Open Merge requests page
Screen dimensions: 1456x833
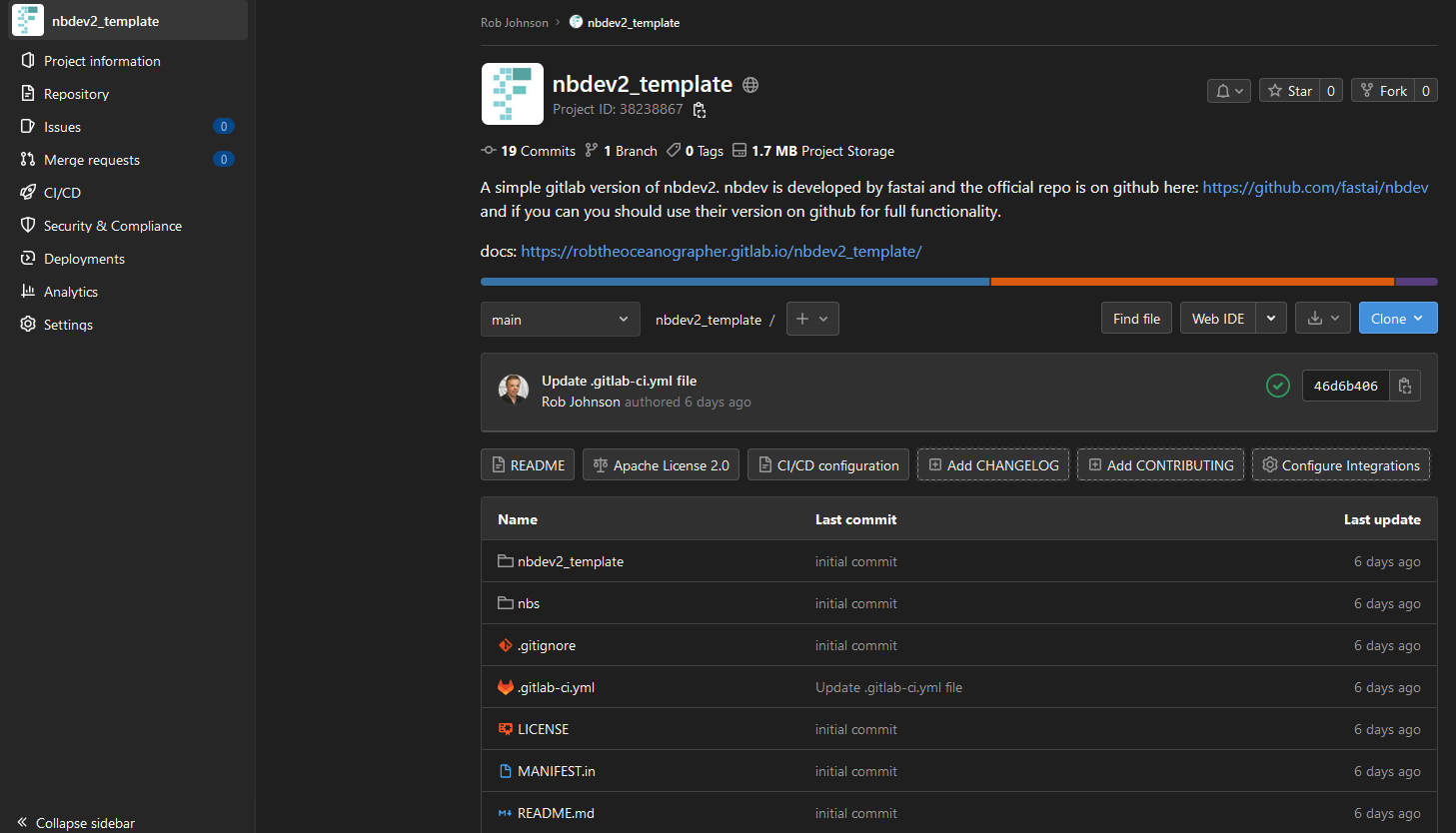92,160
